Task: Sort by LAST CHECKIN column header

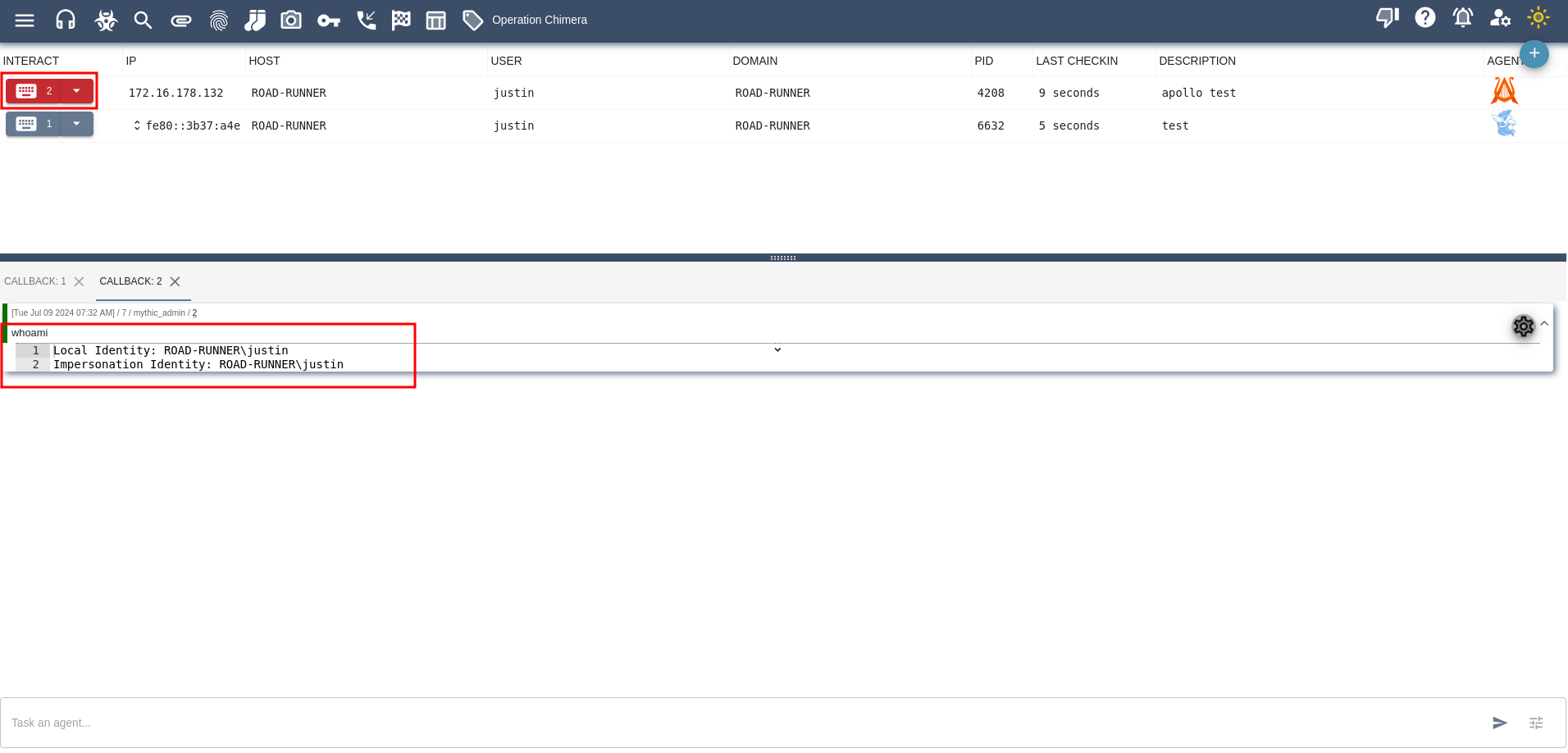Action: pyautogui.click(x=1077, y=61)
